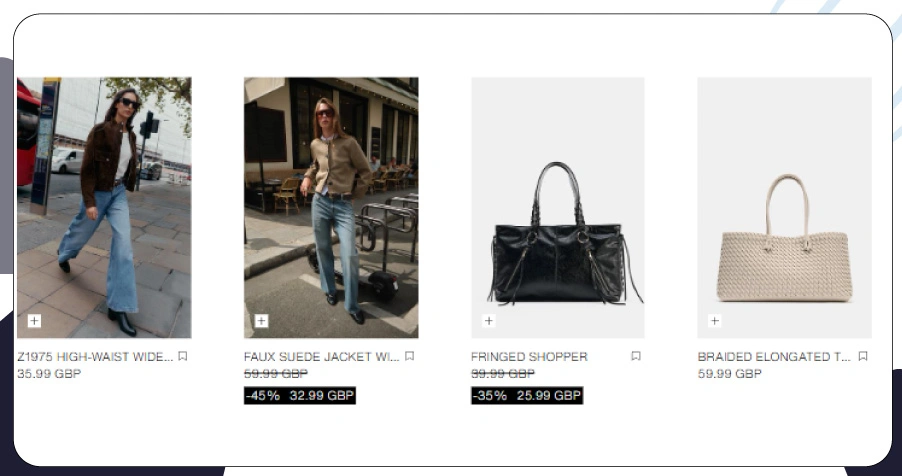
Task: Click plus icon on black fringed shopper image
Action: click(x=488, y=321)
